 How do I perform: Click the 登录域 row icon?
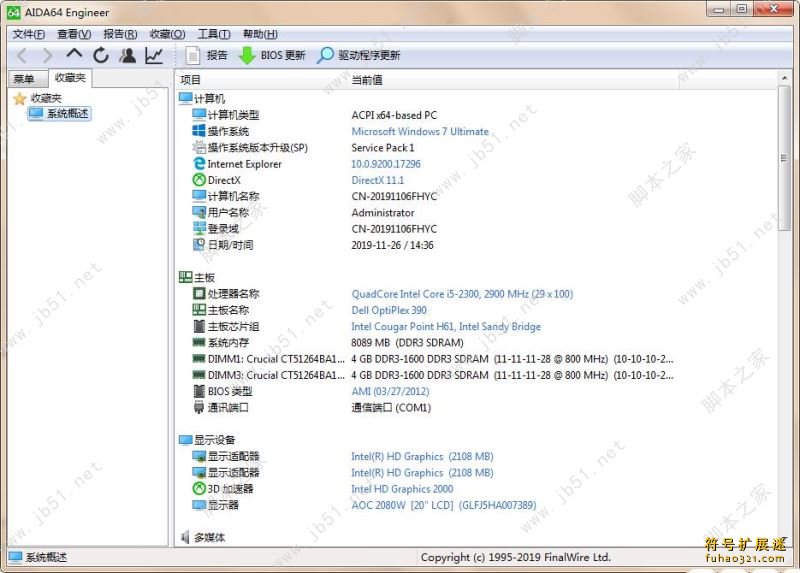[199, 229]
